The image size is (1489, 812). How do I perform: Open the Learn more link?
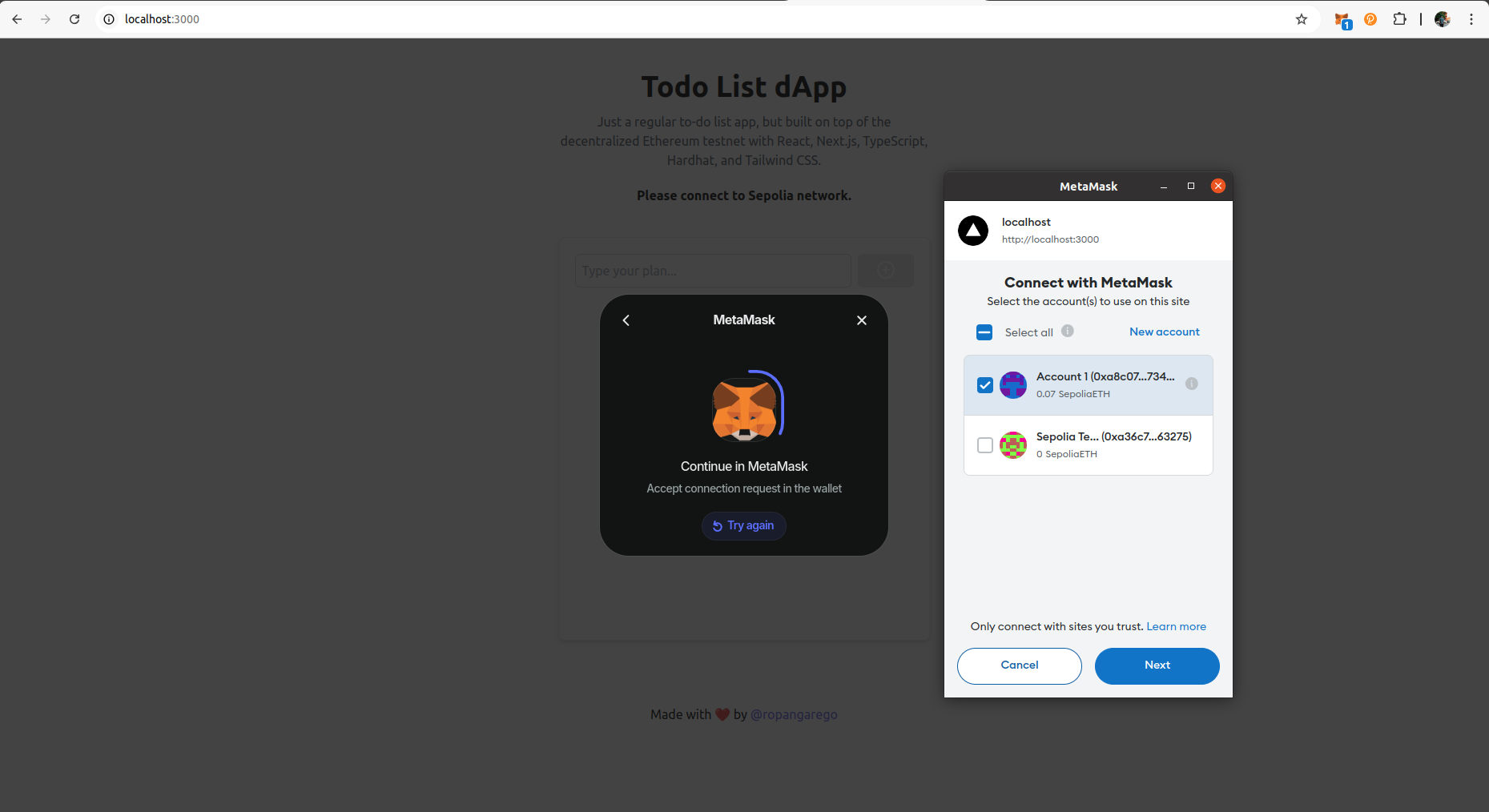click(1176, 627)
